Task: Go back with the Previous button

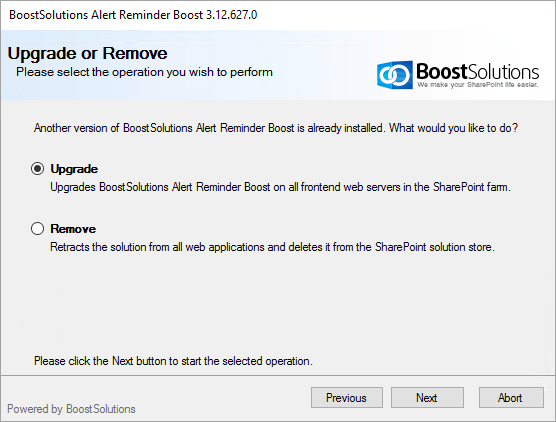Action: (347, 398)
